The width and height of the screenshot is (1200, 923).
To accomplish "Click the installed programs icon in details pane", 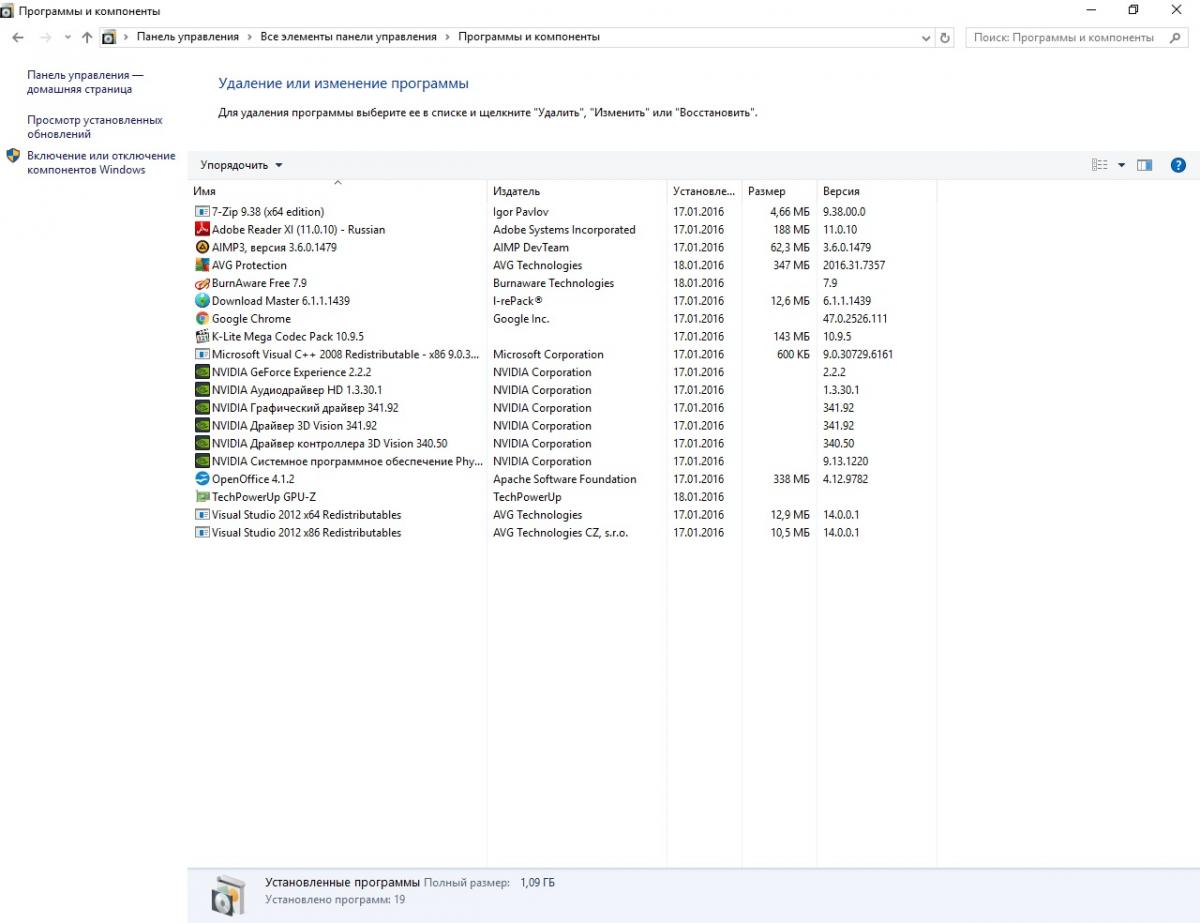I will tap(227, 895).
